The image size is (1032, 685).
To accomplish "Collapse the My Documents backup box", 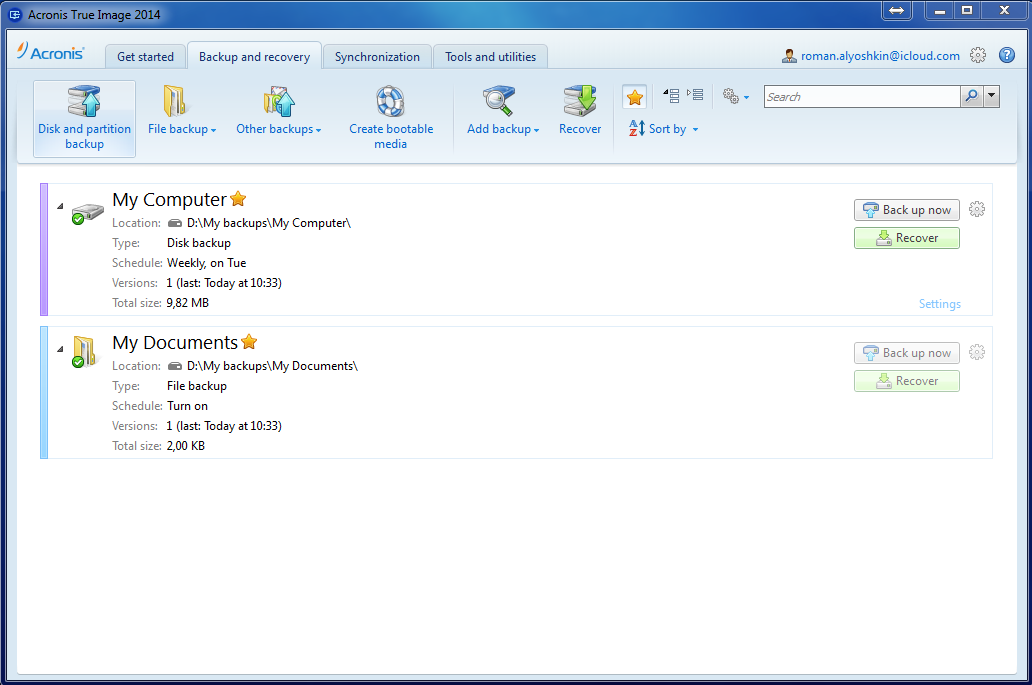I will click(60, 349).
